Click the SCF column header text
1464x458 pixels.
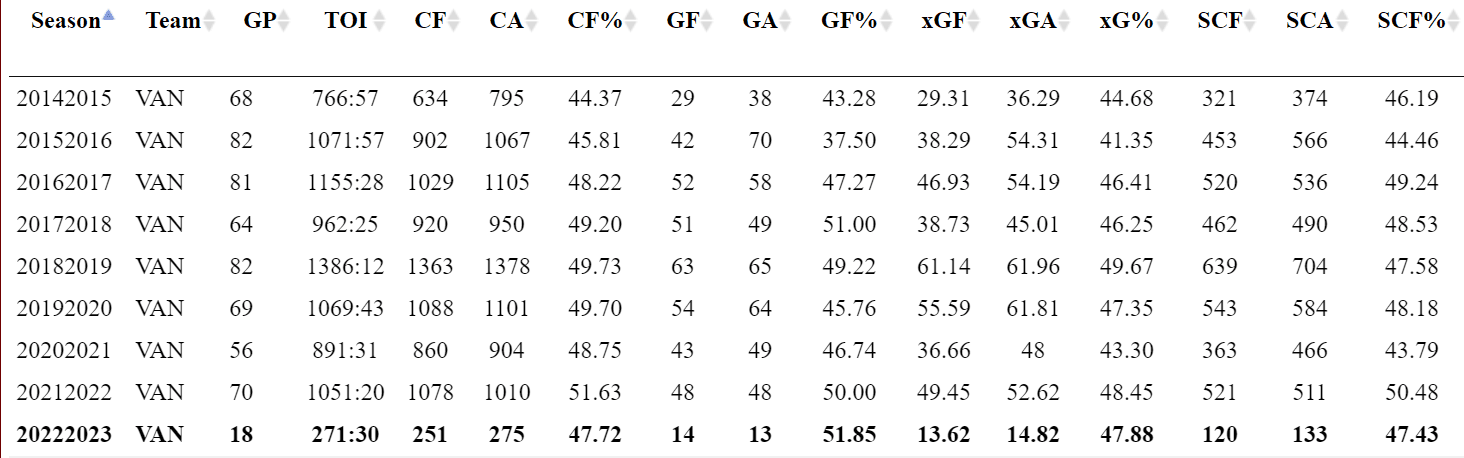pos(1217,21)
